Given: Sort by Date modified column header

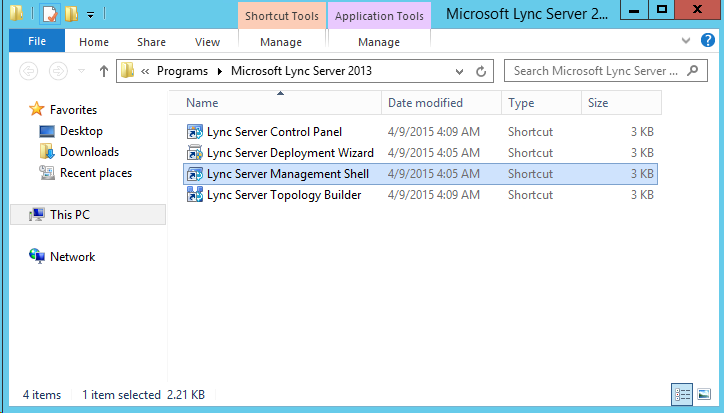Looking at the screenshot, I should point(441,103).
